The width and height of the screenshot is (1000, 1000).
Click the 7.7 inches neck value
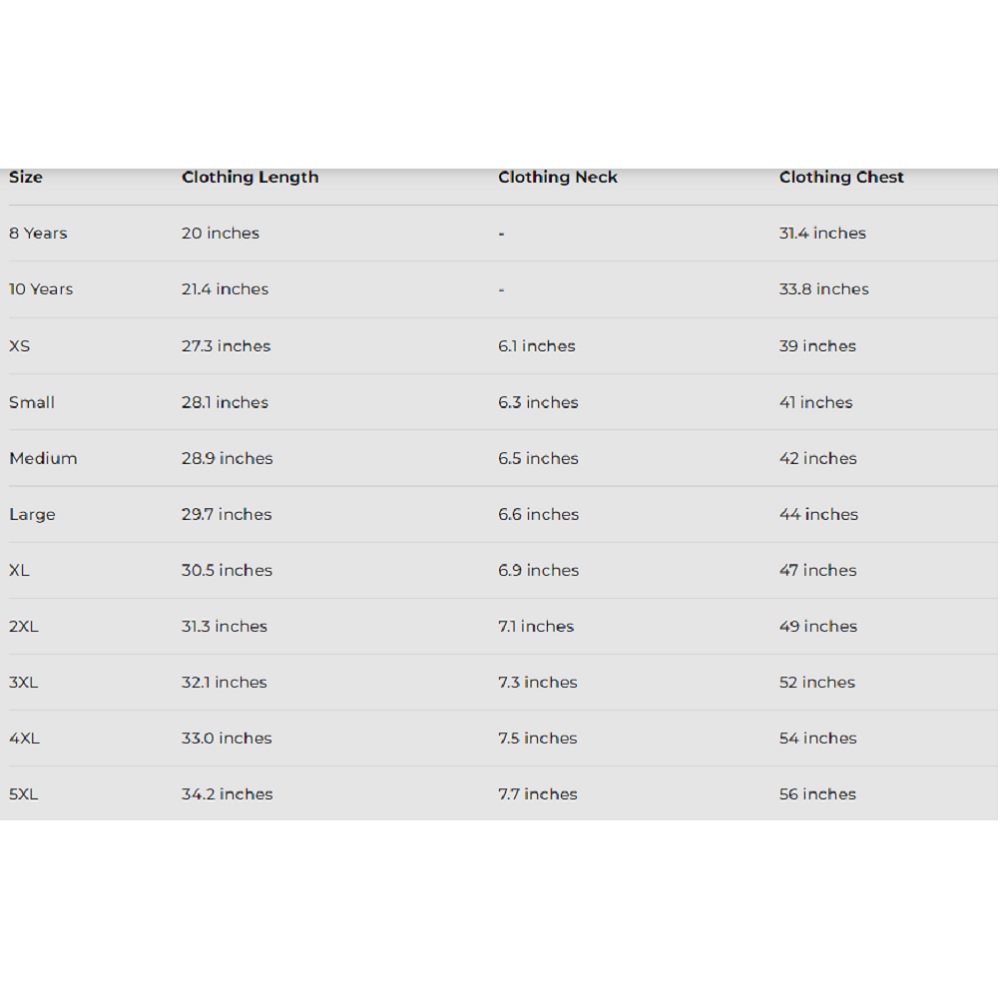[538, 794]
